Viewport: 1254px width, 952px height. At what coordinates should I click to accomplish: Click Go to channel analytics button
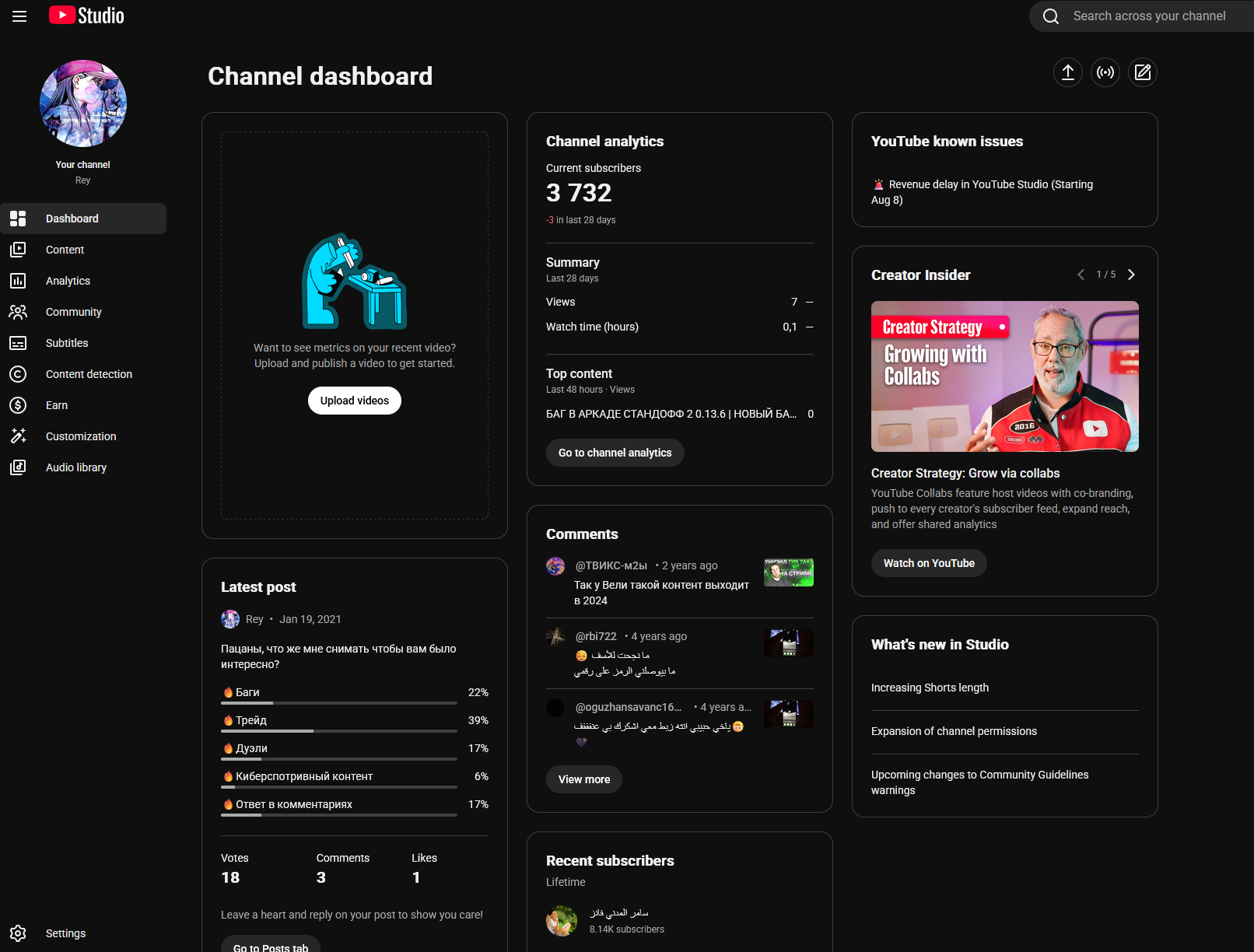click(x=615, y=453)
